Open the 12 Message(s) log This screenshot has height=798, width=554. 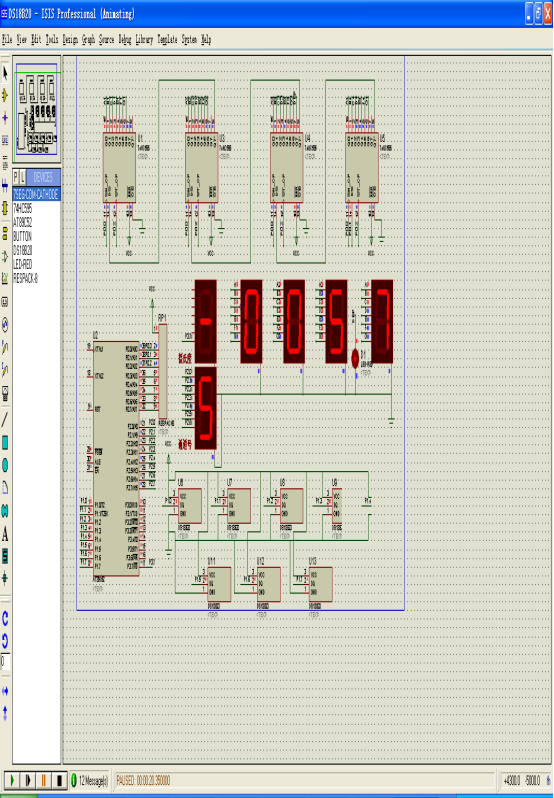pos(90,780)
